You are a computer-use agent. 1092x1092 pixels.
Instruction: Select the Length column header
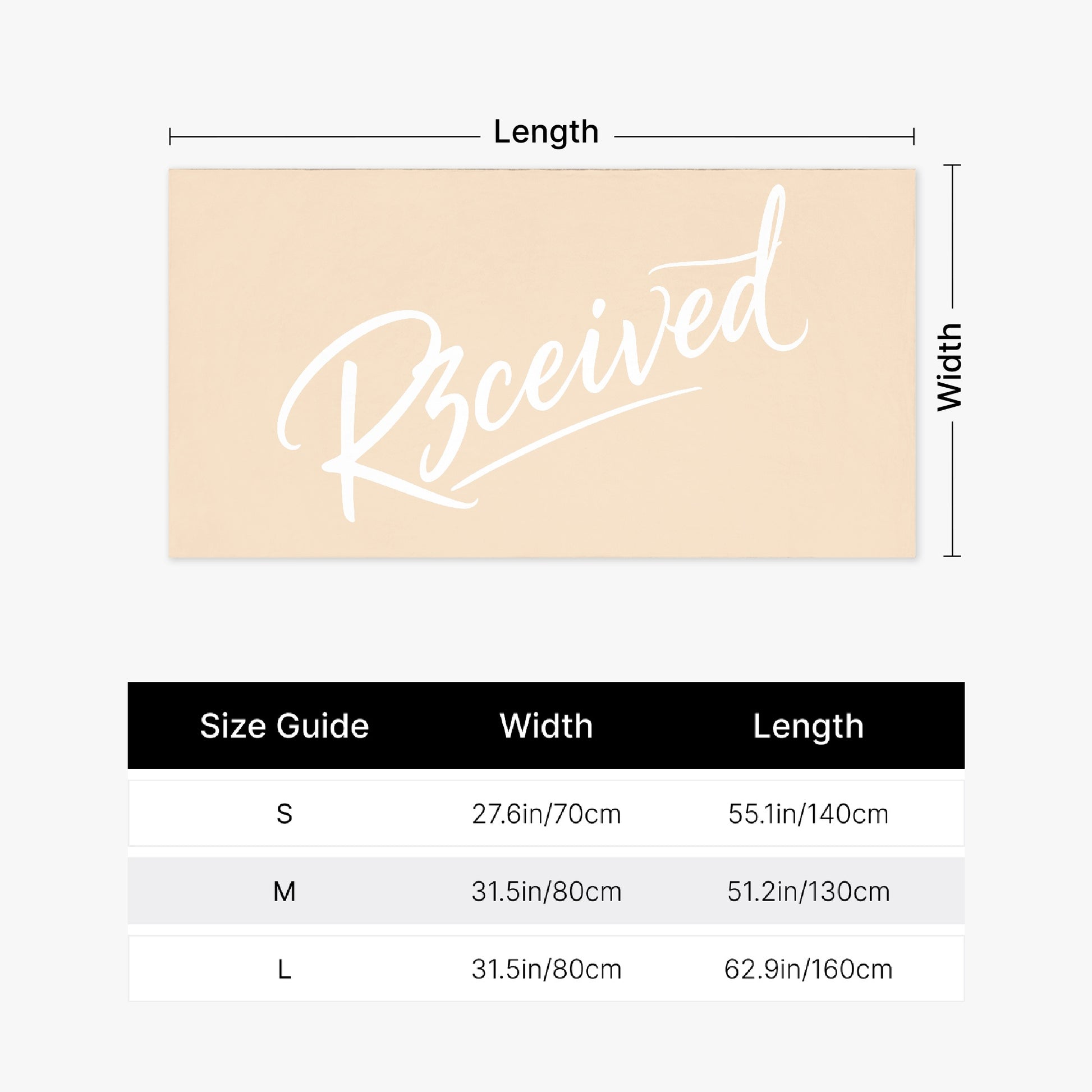click(808, 726)
